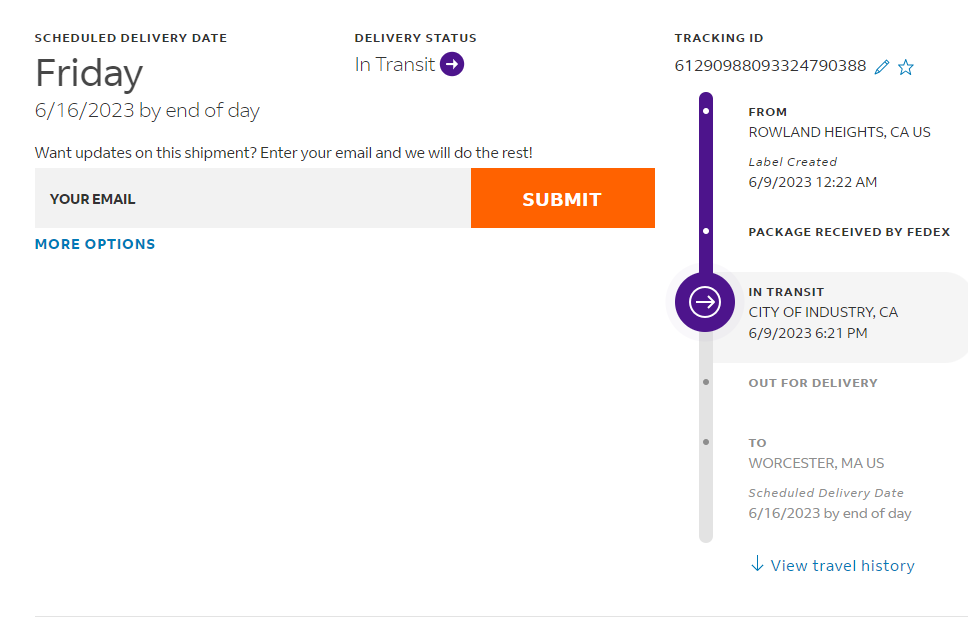The width and height of the screenshot is (968, 620).
Task: Select the Package Received by FedEx timeline dot
Action: coord(706,231)
